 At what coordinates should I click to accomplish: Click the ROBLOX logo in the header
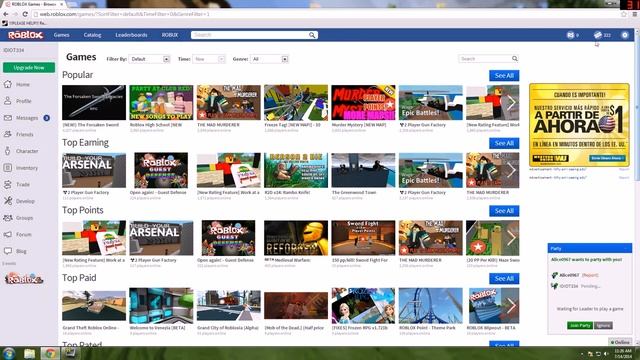click(25, 35)
